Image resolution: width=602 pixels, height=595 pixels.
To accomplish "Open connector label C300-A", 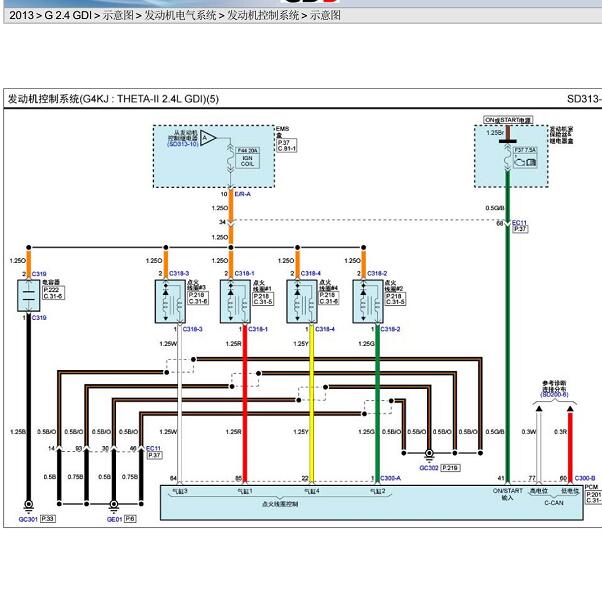I will pos(390,478).
